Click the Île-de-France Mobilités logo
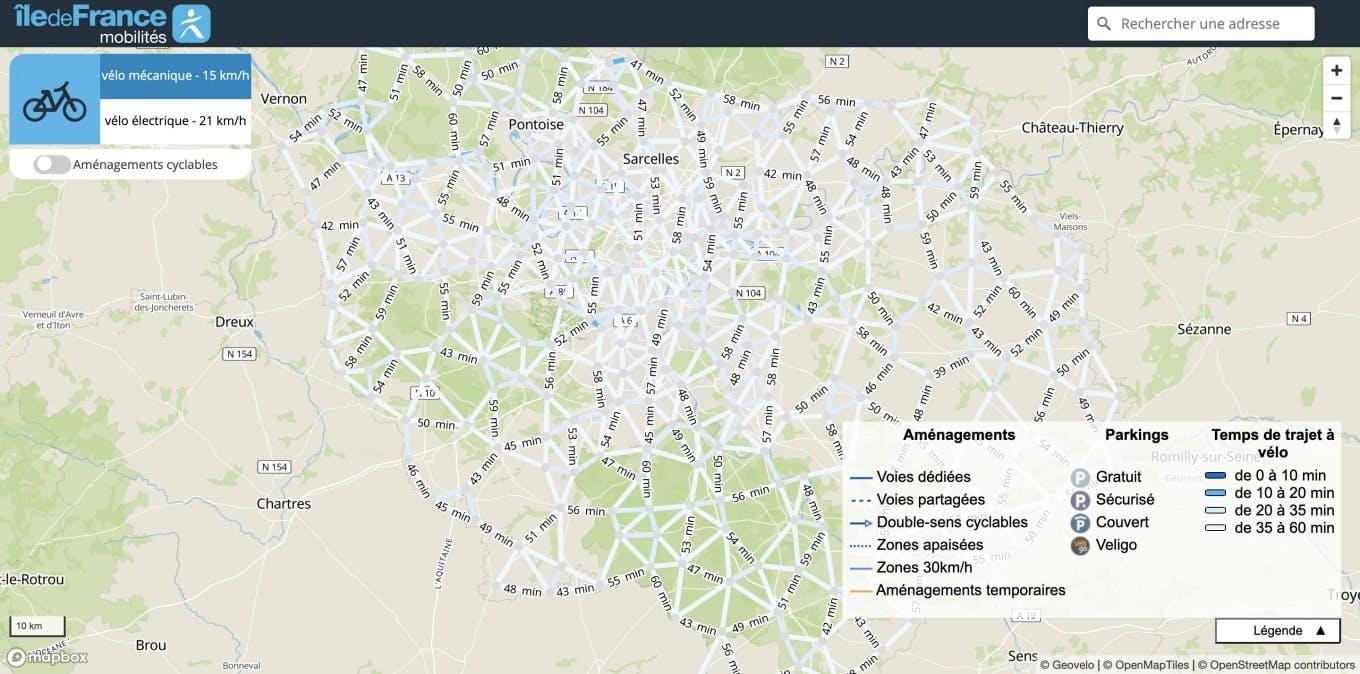The height and width of the screenshot is (674, 1360). 112,23
